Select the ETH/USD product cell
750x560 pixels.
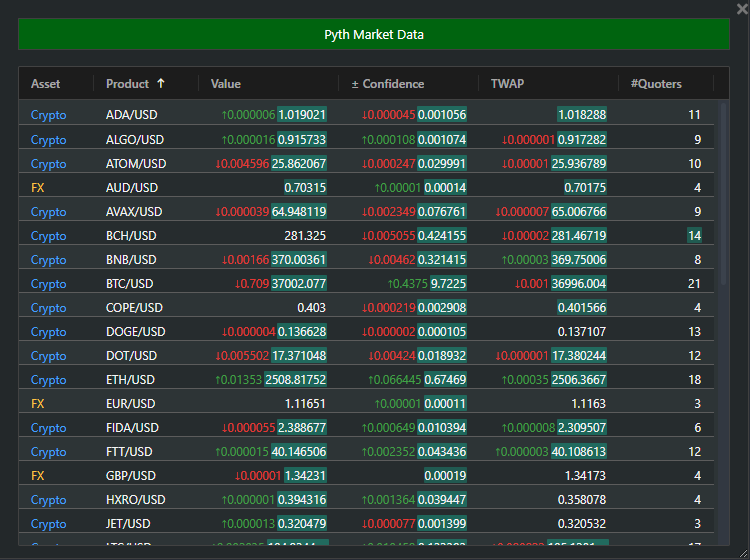pos(130,380)
